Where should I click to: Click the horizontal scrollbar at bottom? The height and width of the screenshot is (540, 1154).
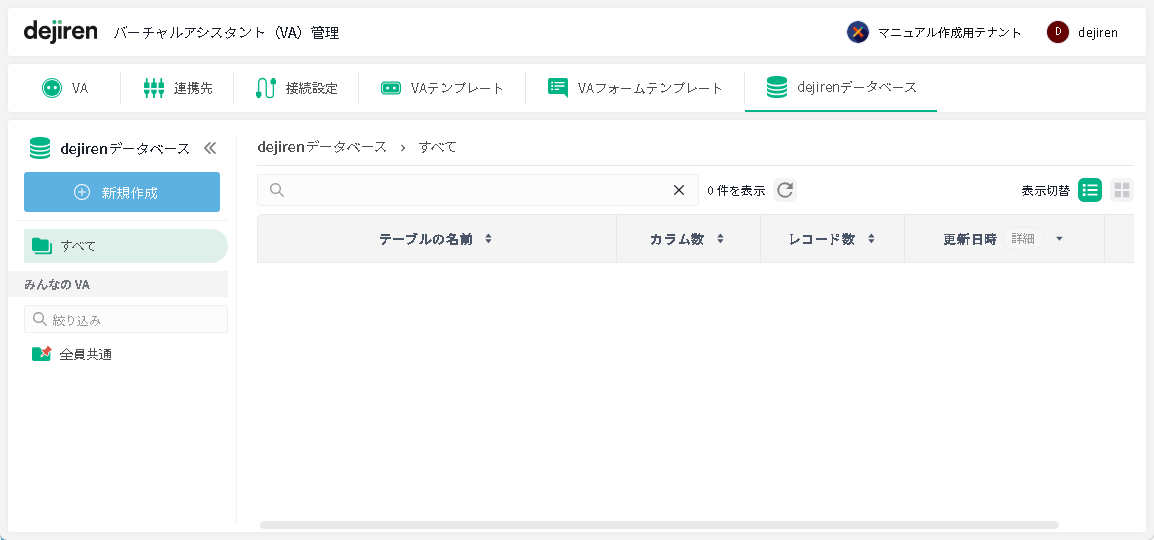pyautogui.click(x=658, y=524)
